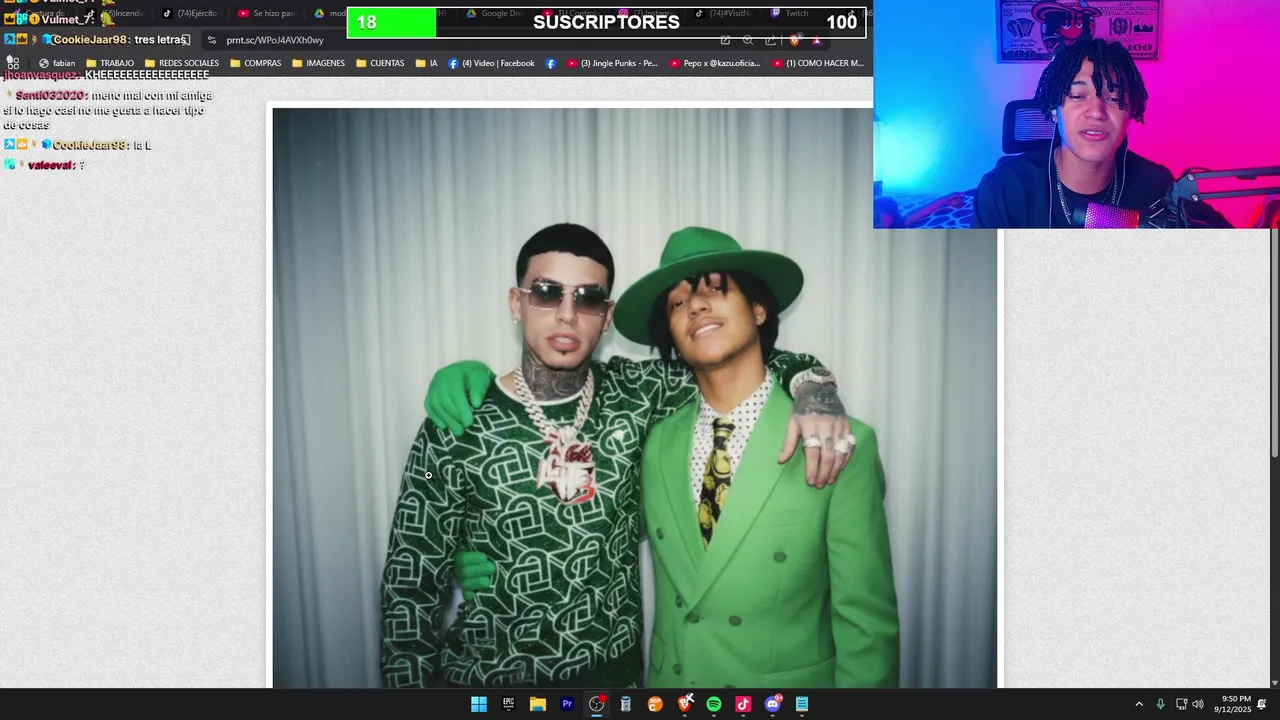Click chat message from Santi032020
The height and width of the screenshot is (720, 1280).
coord(109,110)
